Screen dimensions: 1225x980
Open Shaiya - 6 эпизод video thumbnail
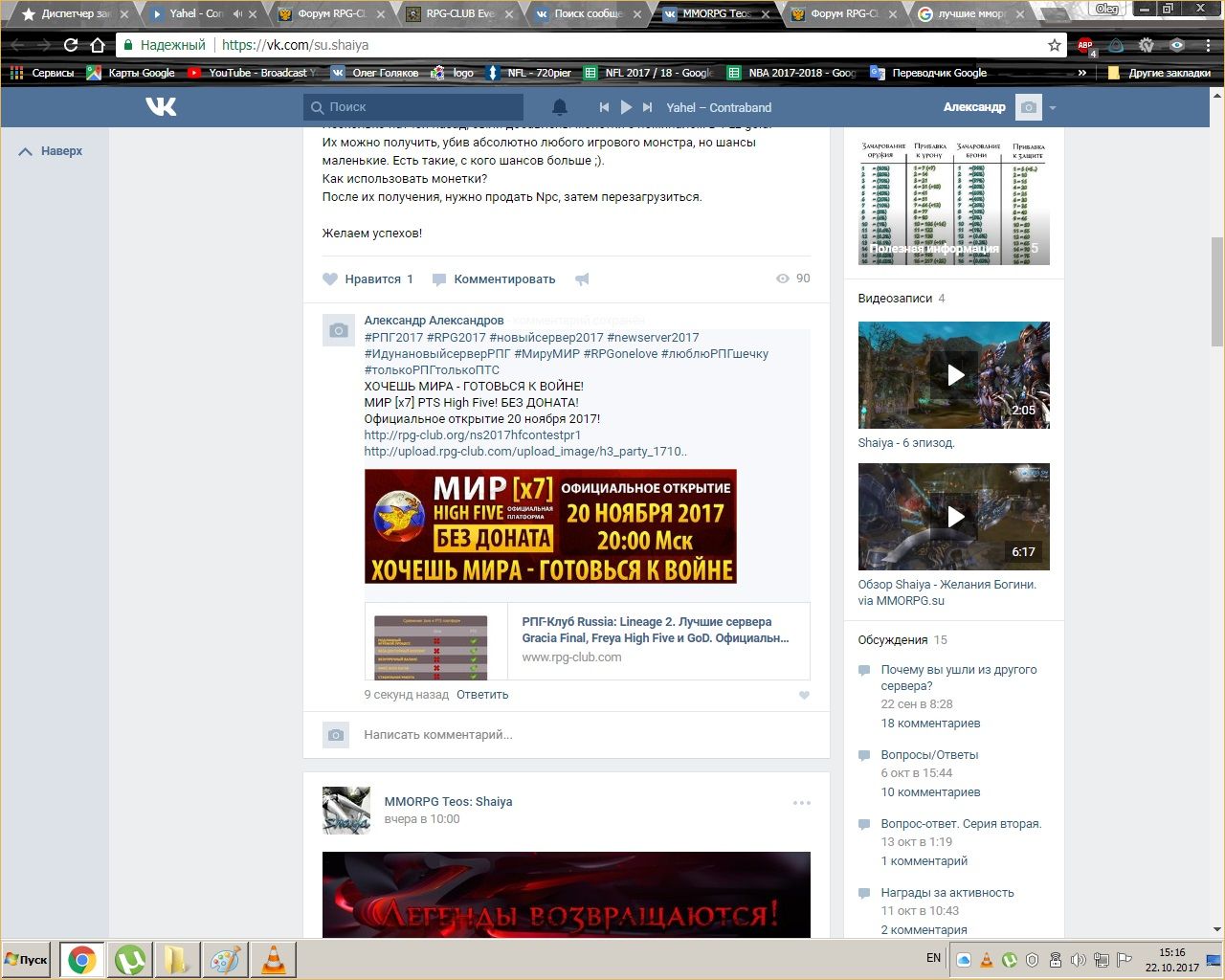pos(953,375)
